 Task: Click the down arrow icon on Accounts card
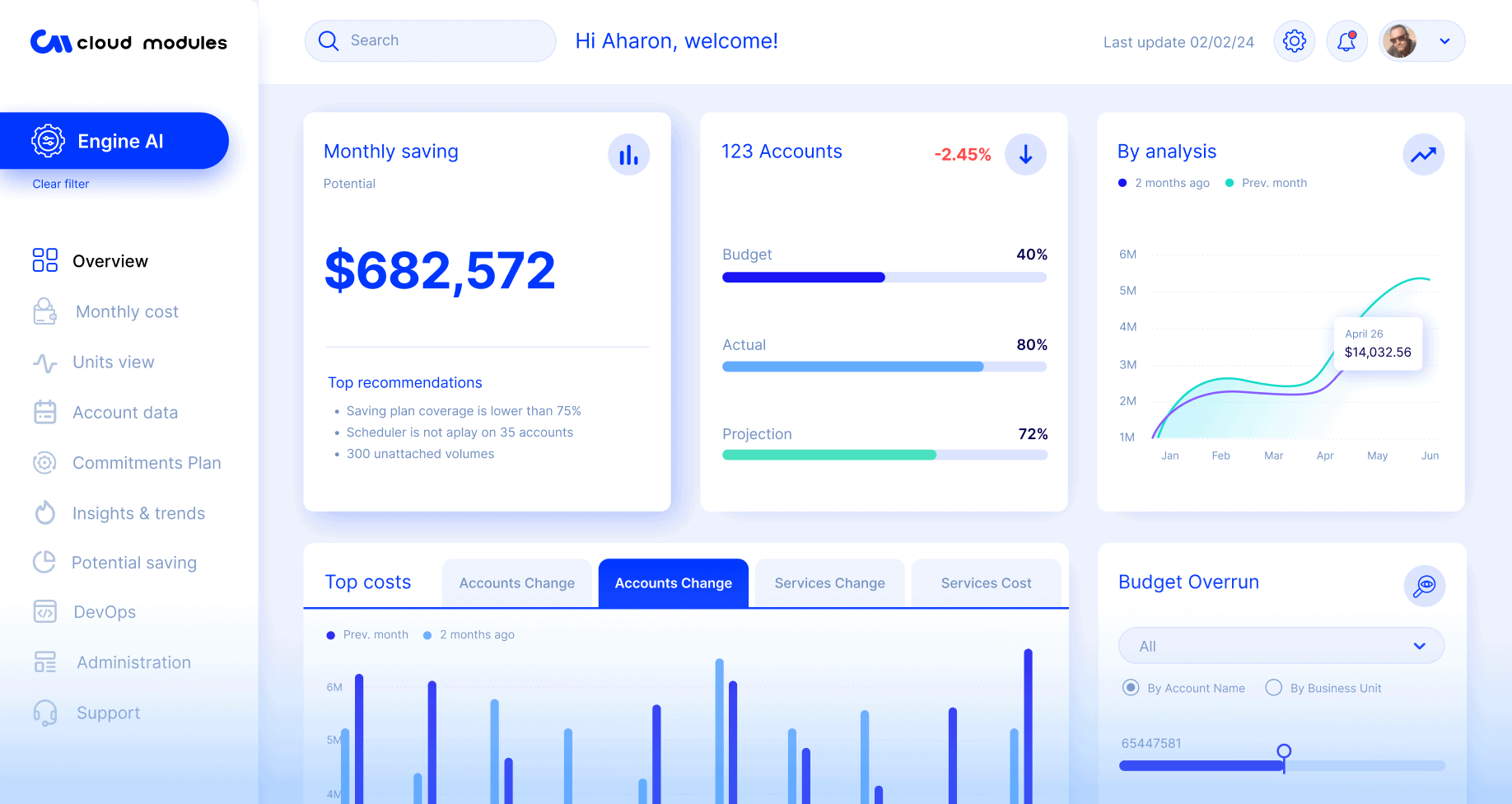point(1025,155)
